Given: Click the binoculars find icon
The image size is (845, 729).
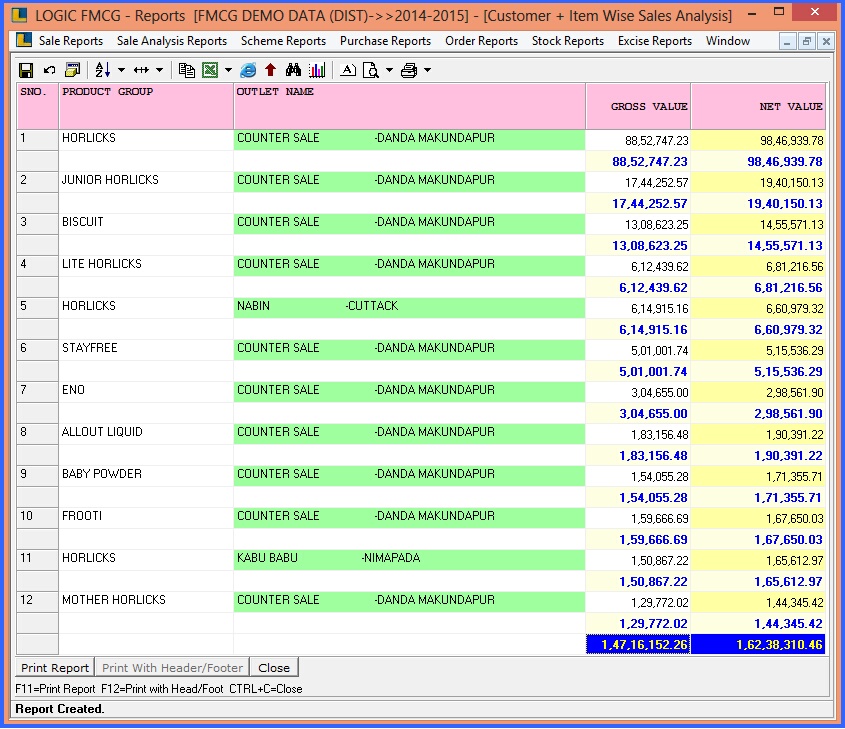Looking at the screenshot, I should click(293, 70).
